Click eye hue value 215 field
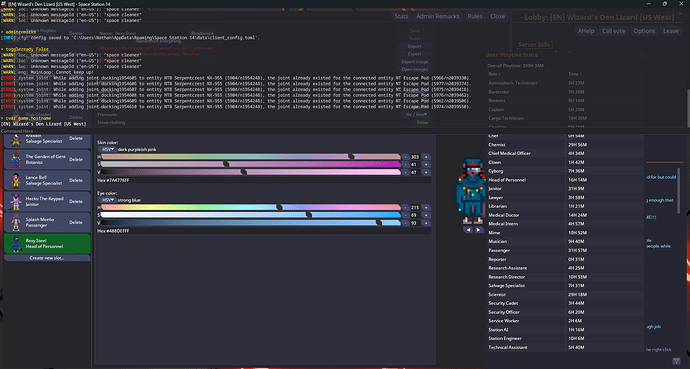The width and height of the screenshot is (690, 369). pos(415,208)
